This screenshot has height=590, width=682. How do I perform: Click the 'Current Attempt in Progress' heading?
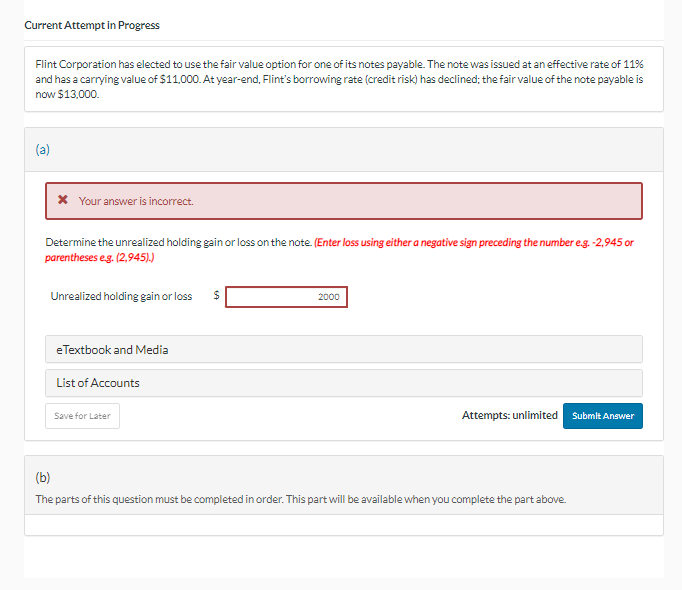click(92, 25)
